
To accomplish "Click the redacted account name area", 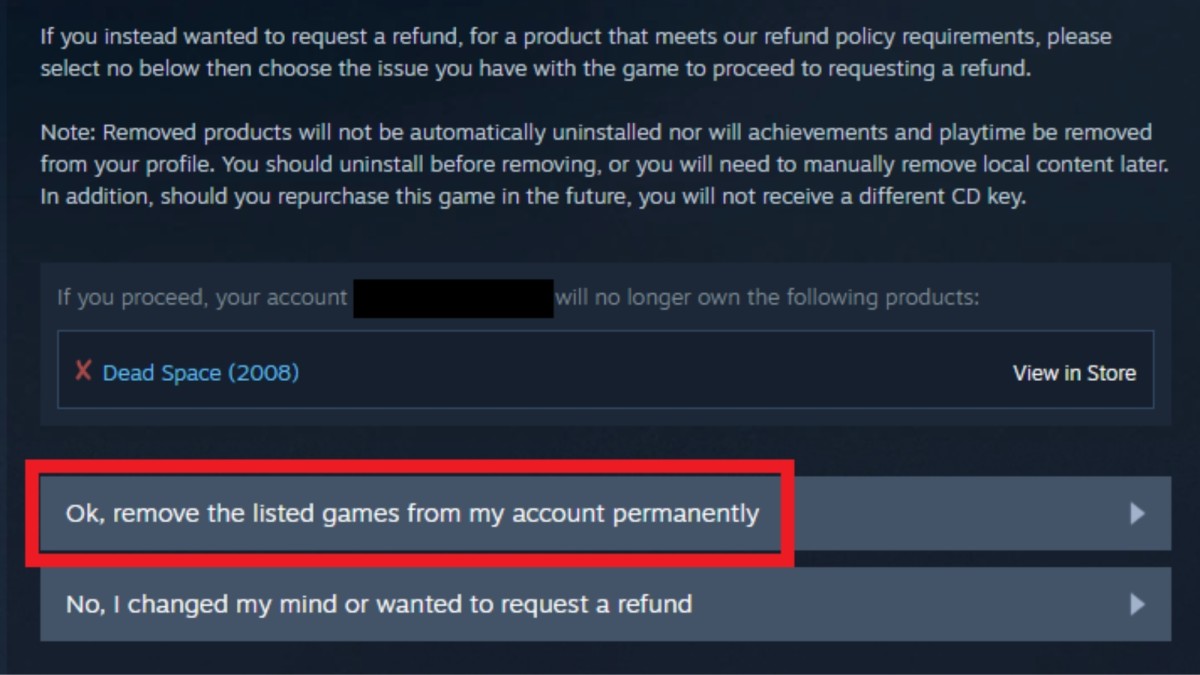I will (452, 297).
